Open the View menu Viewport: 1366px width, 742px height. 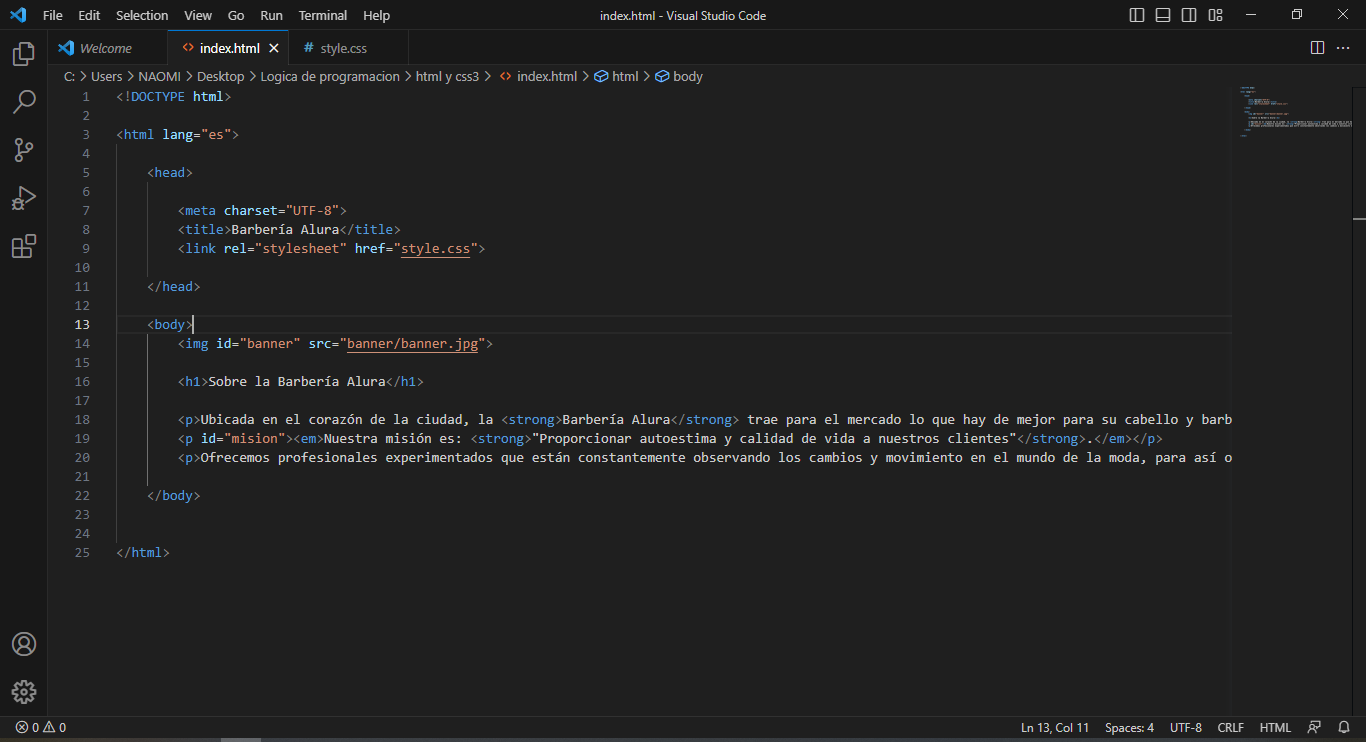pyautogui.click(x=198, y=15)
